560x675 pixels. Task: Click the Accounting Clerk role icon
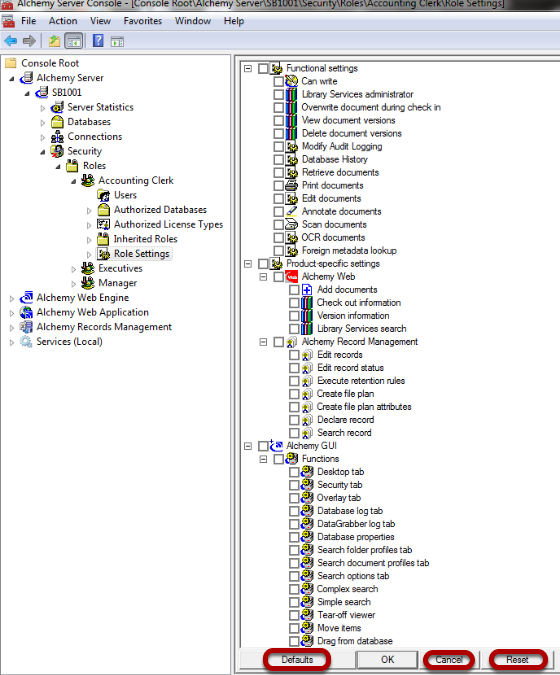[88, 180]
